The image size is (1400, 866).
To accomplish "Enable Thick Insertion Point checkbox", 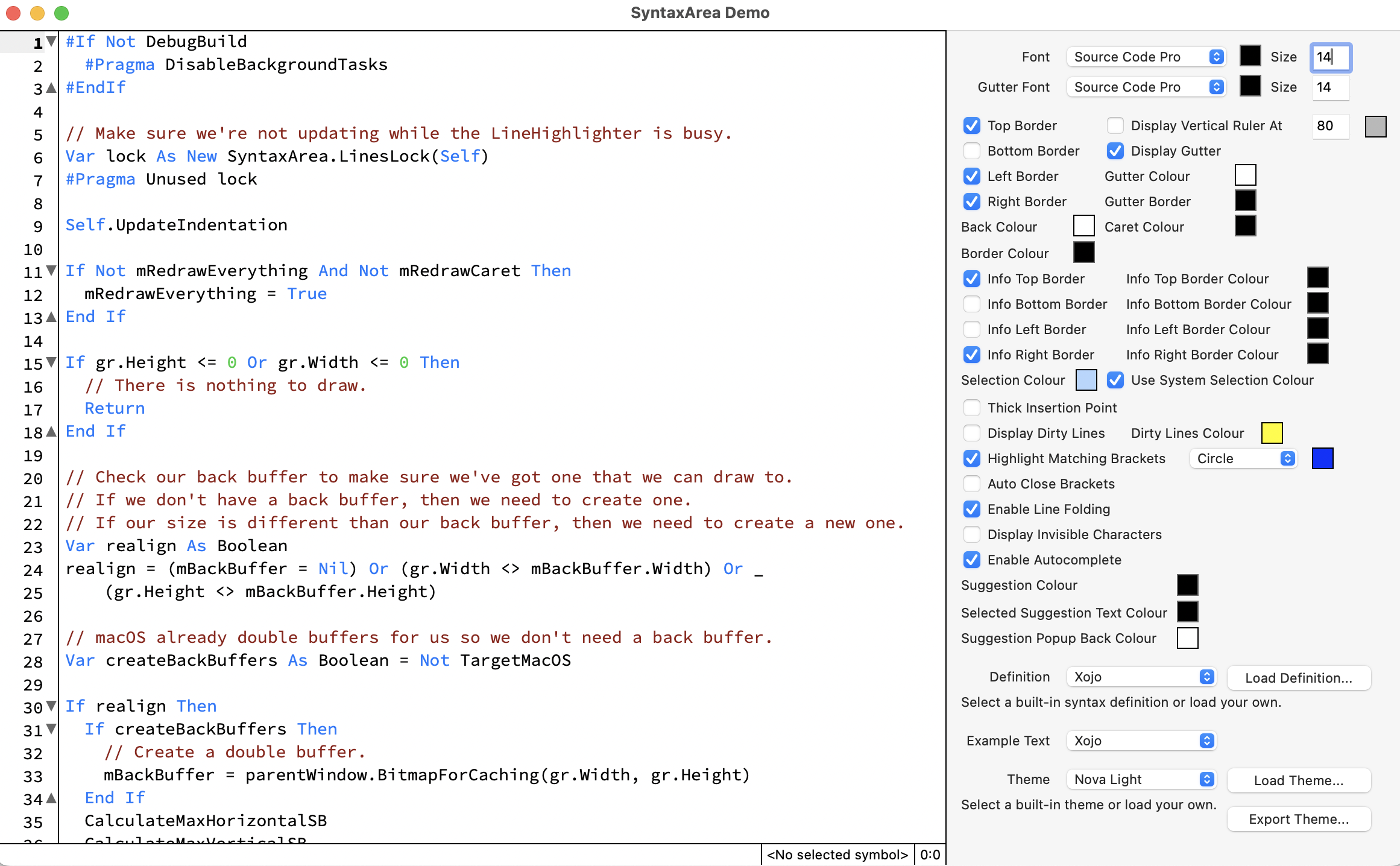I will 971,408.
